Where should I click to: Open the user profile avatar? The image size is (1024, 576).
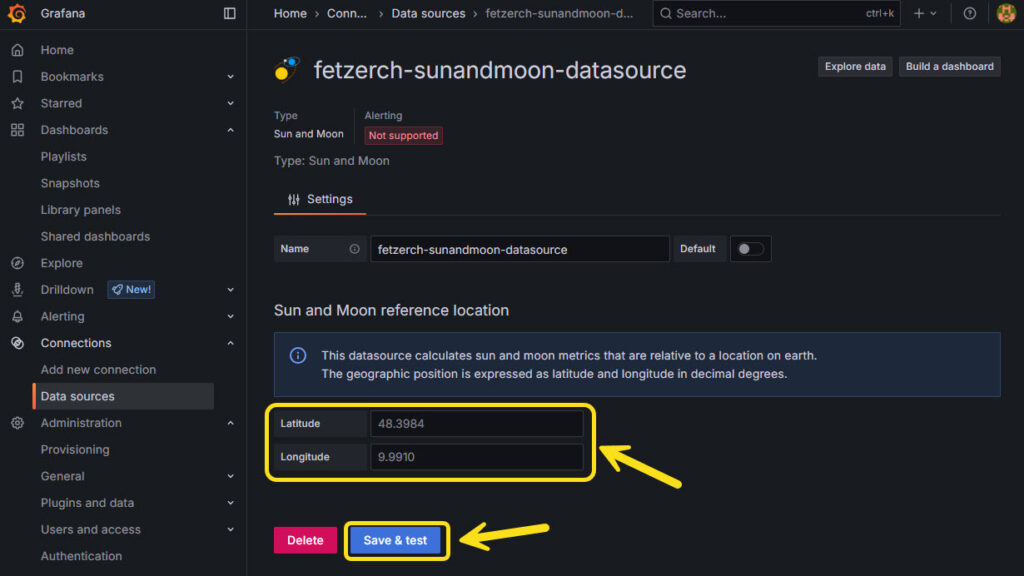pos(1006,13)
